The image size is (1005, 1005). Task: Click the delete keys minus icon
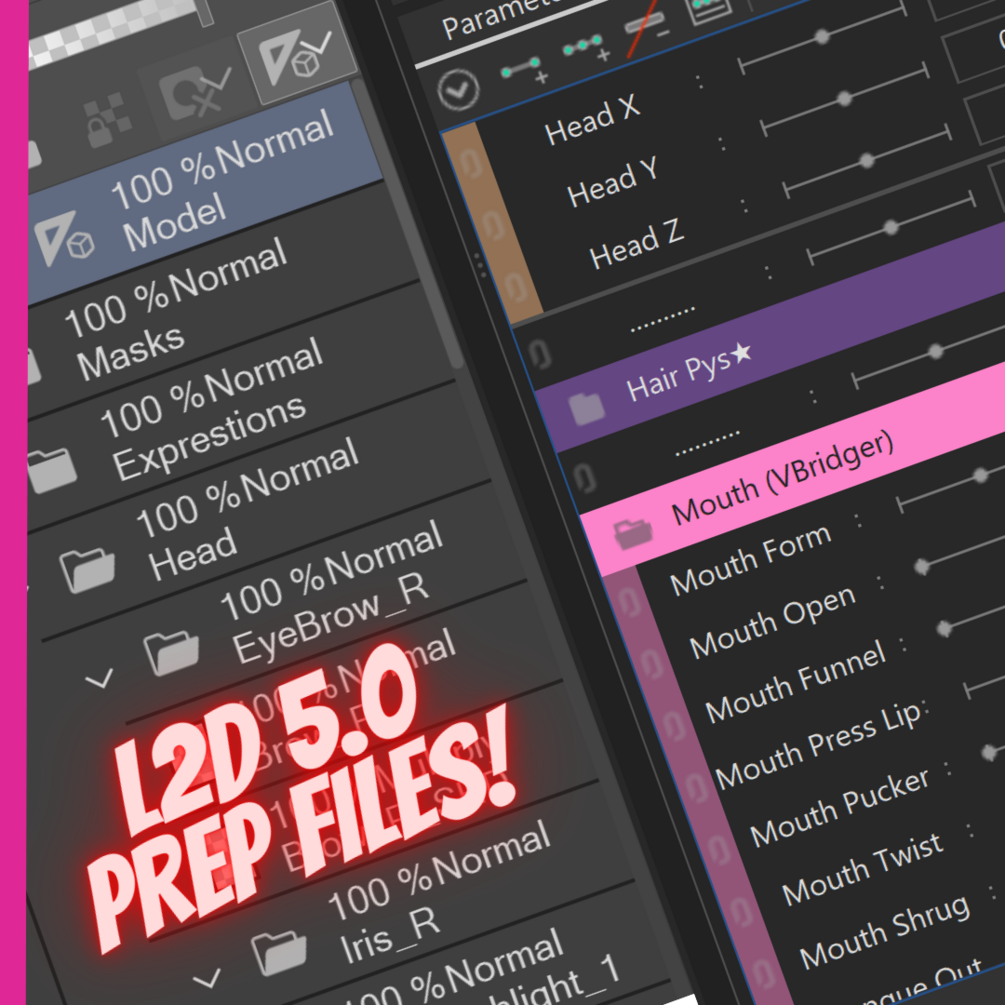pyautogui.click(x=646, y=26)
